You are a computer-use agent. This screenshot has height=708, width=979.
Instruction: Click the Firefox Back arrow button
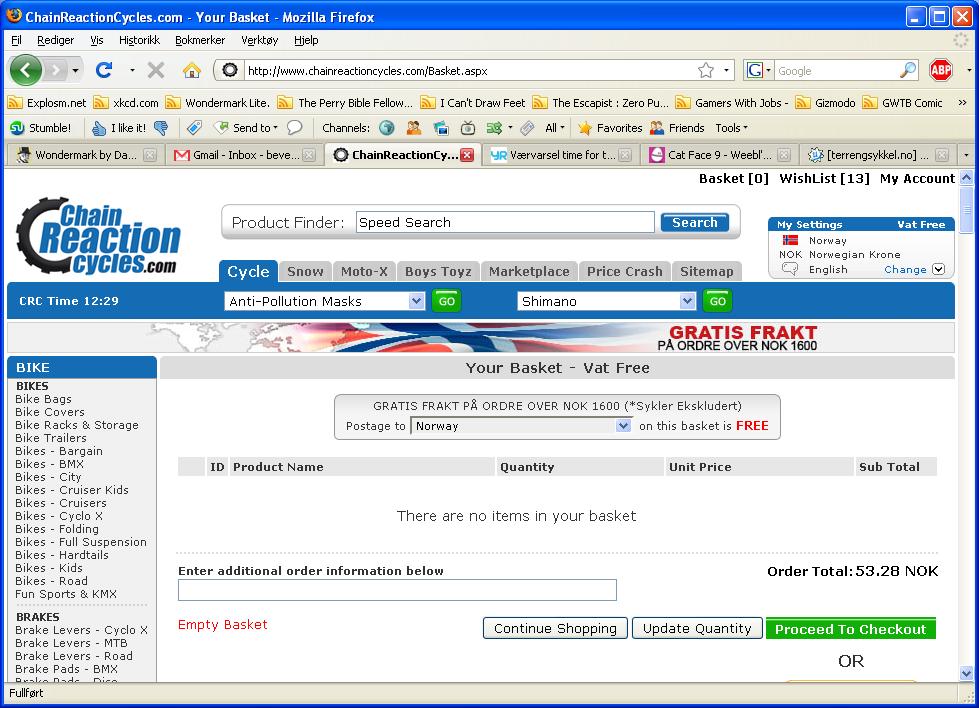click(x=26, y=70)
